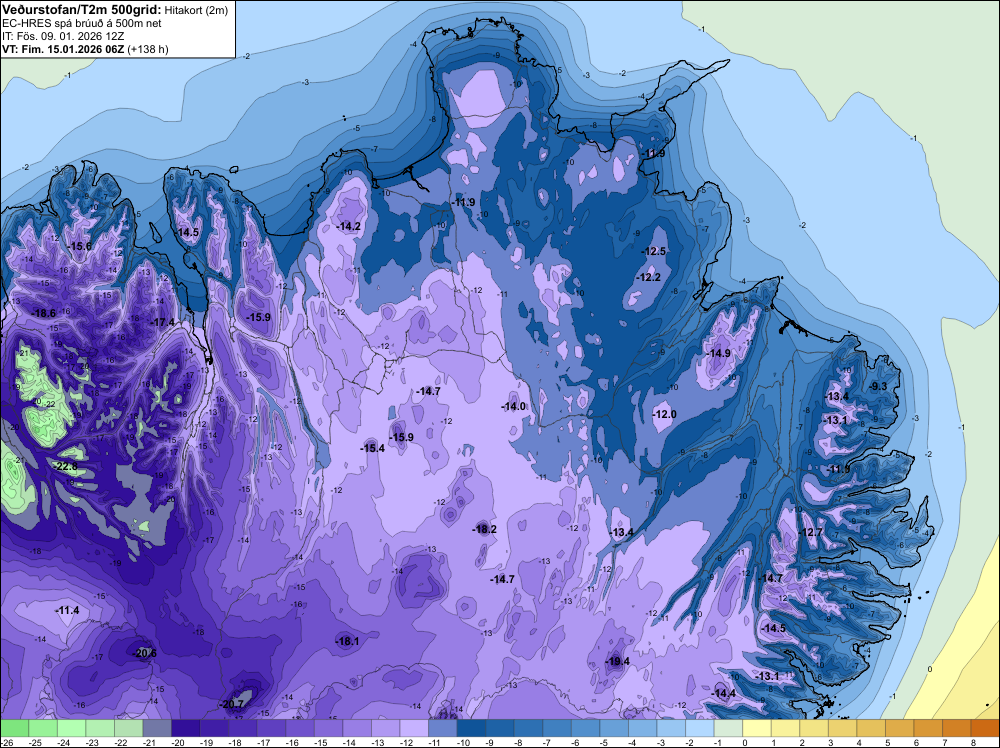Click the -22.8 temperature value

click(x=66, y=466)
